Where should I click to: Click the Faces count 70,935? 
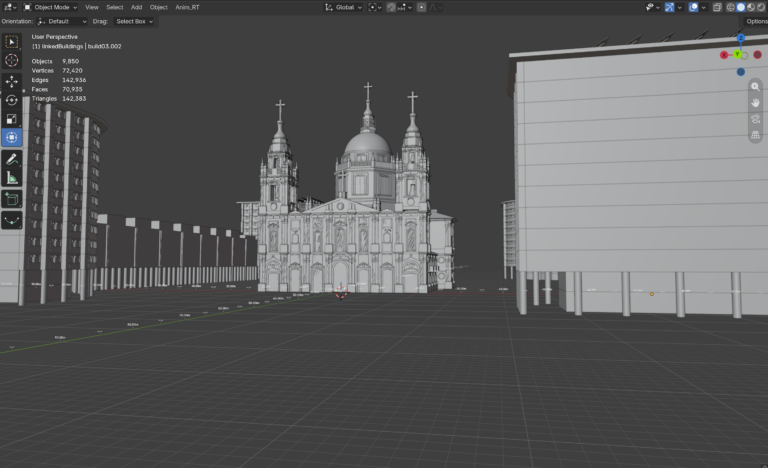tap(72, 89)
